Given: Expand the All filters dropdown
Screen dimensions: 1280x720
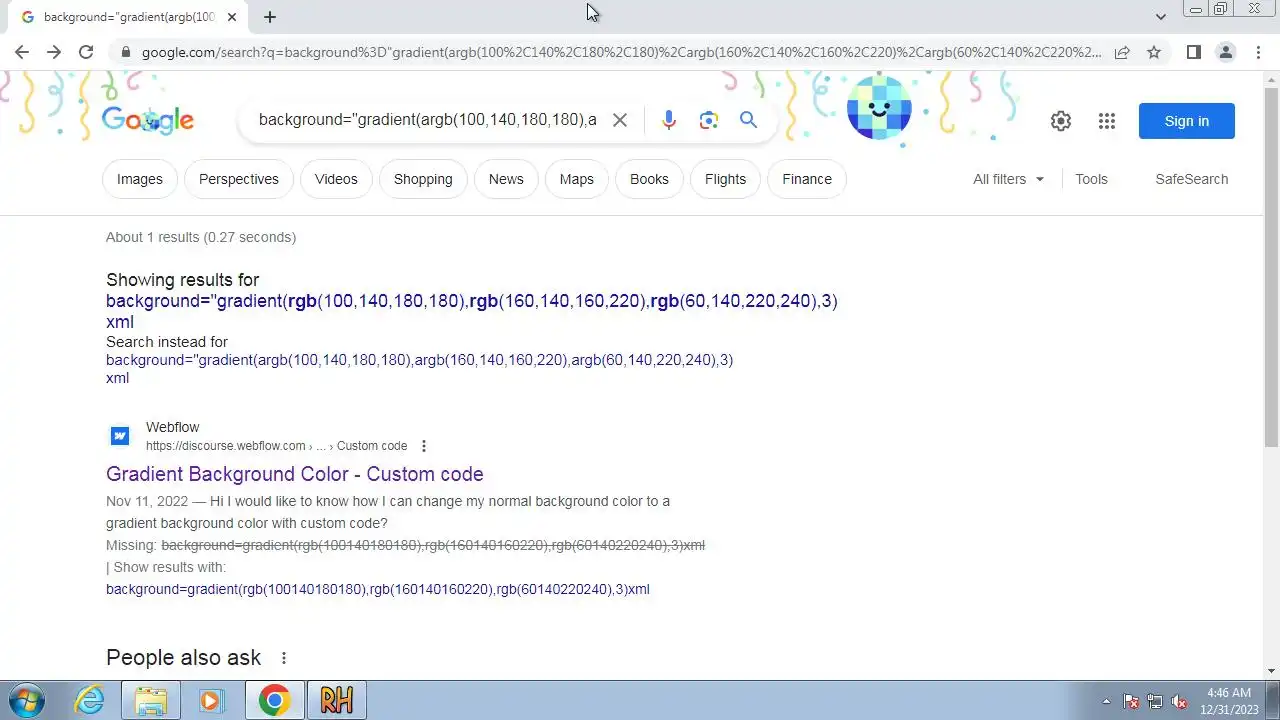Looking at the screenshot, I should tap(1008, 179).
